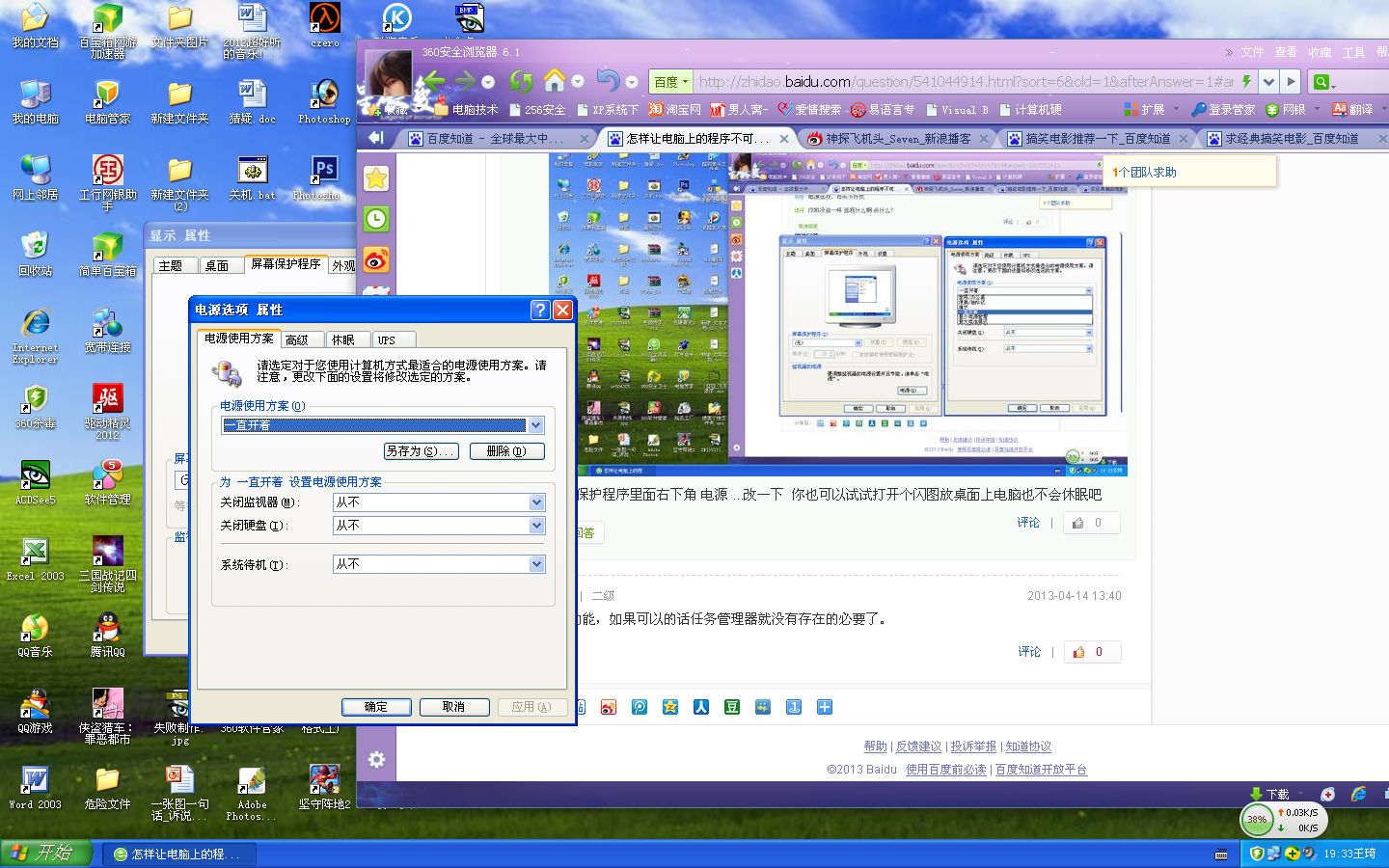The height and width of the screenshot is (868, 1389).
Task: Click the blue undo-close-tab arrow icon
Action: click(x=608, y=80)
